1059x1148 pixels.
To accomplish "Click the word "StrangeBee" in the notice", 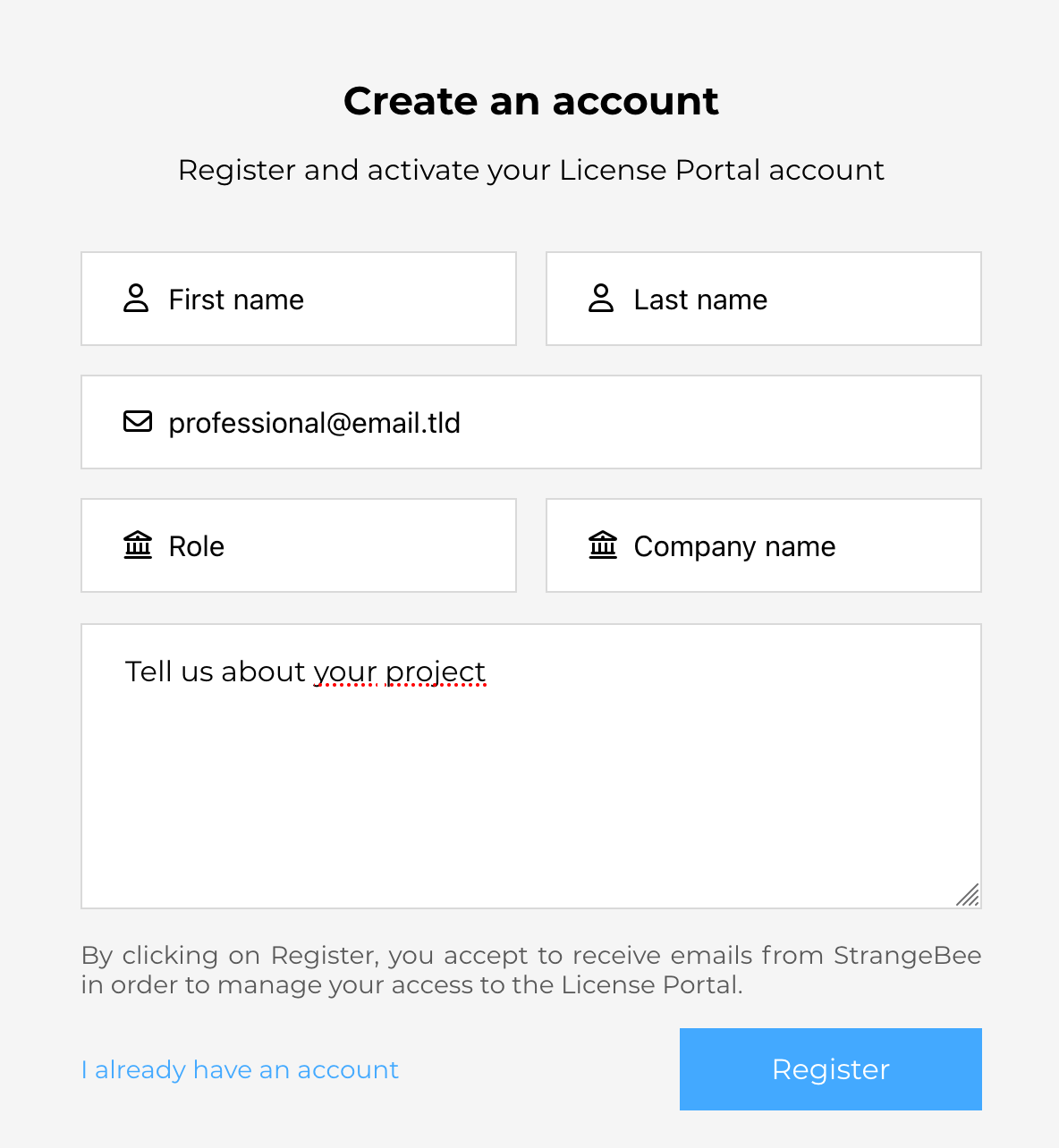I will pyautogui.click(x=907, y=956).
